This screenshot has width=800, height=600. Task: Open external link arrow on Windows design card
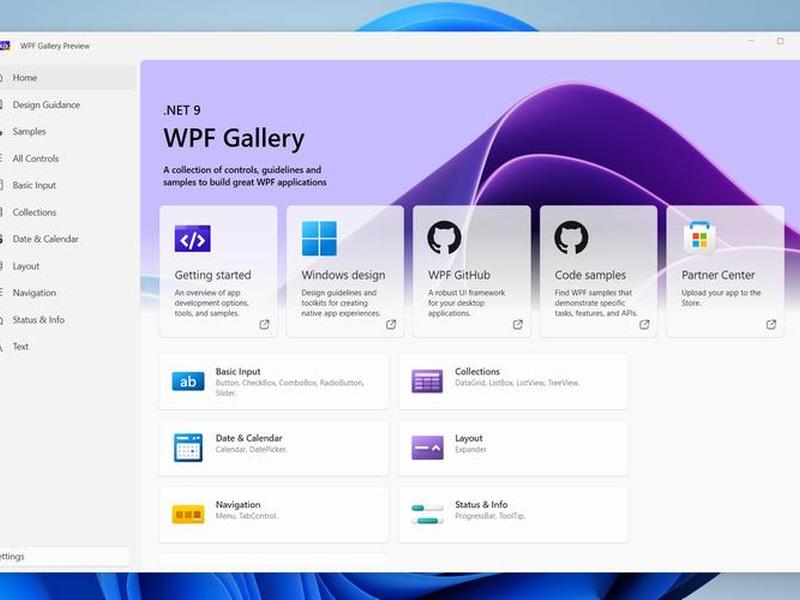click(391, 324)
